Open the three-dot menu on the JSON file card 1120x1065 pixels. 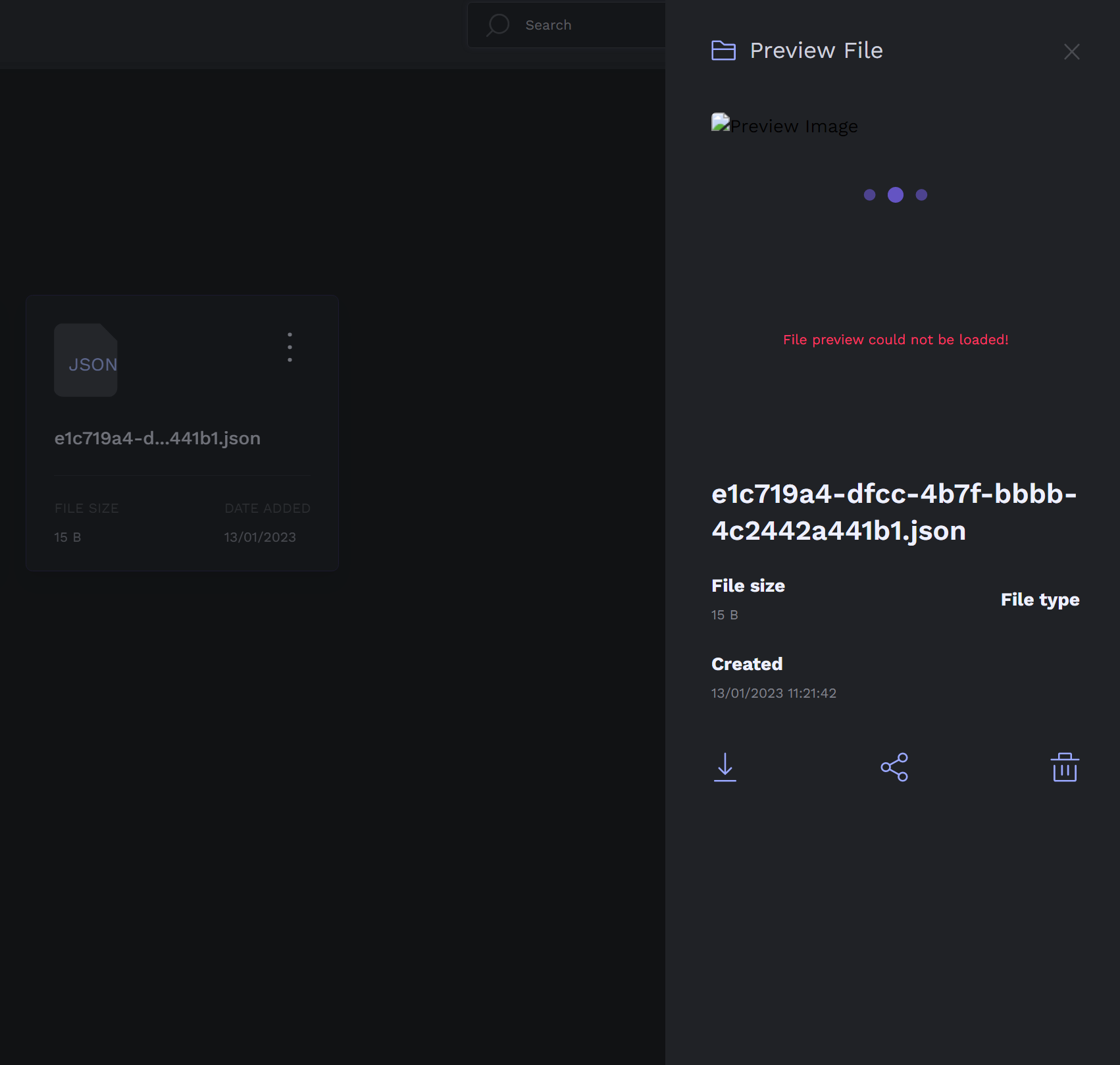click(x=290, y=347)
